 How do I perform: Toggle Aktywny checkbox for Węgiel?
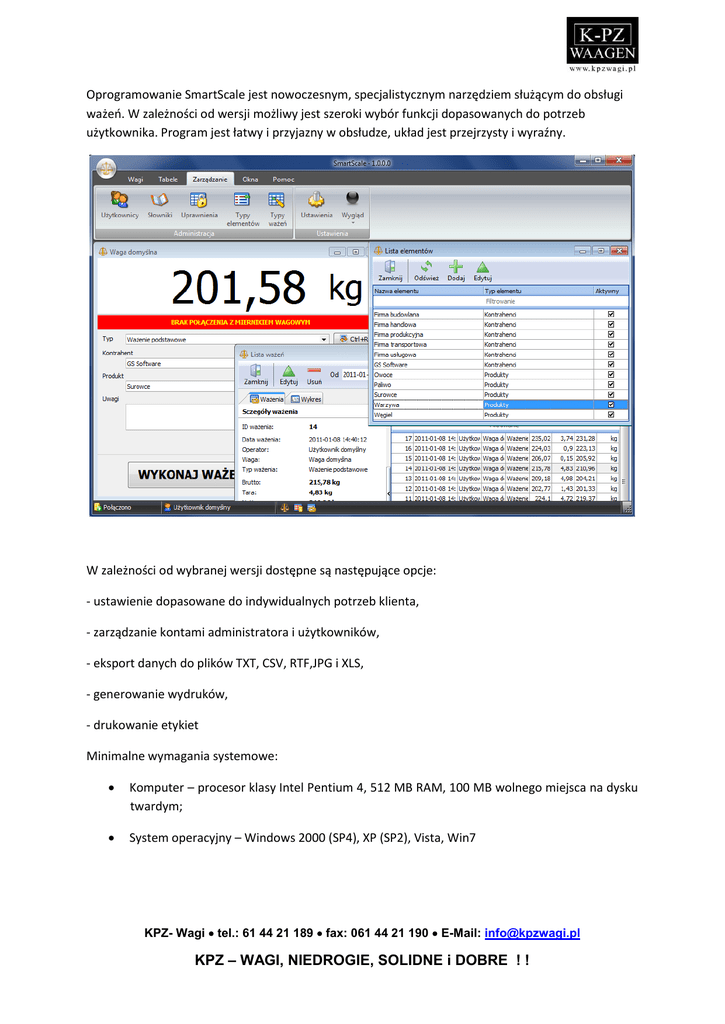611,414
